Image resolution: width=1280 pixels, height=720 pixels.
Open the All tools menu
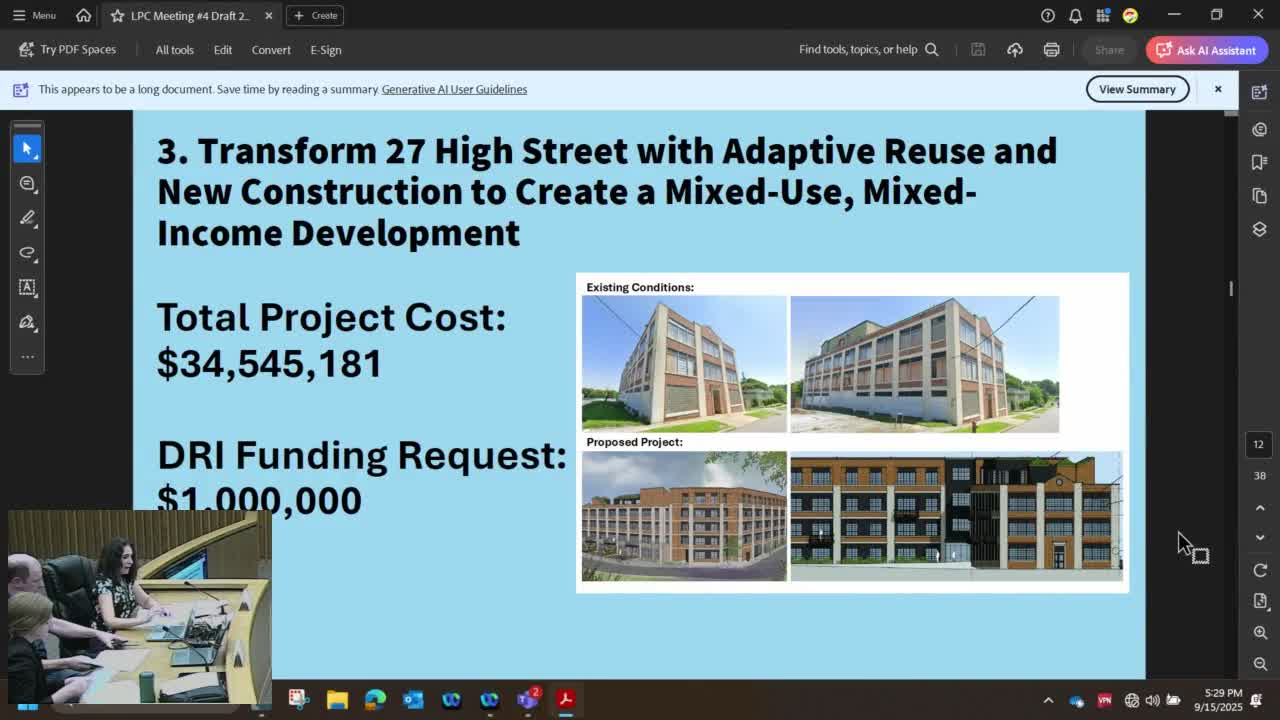(174, 50)
